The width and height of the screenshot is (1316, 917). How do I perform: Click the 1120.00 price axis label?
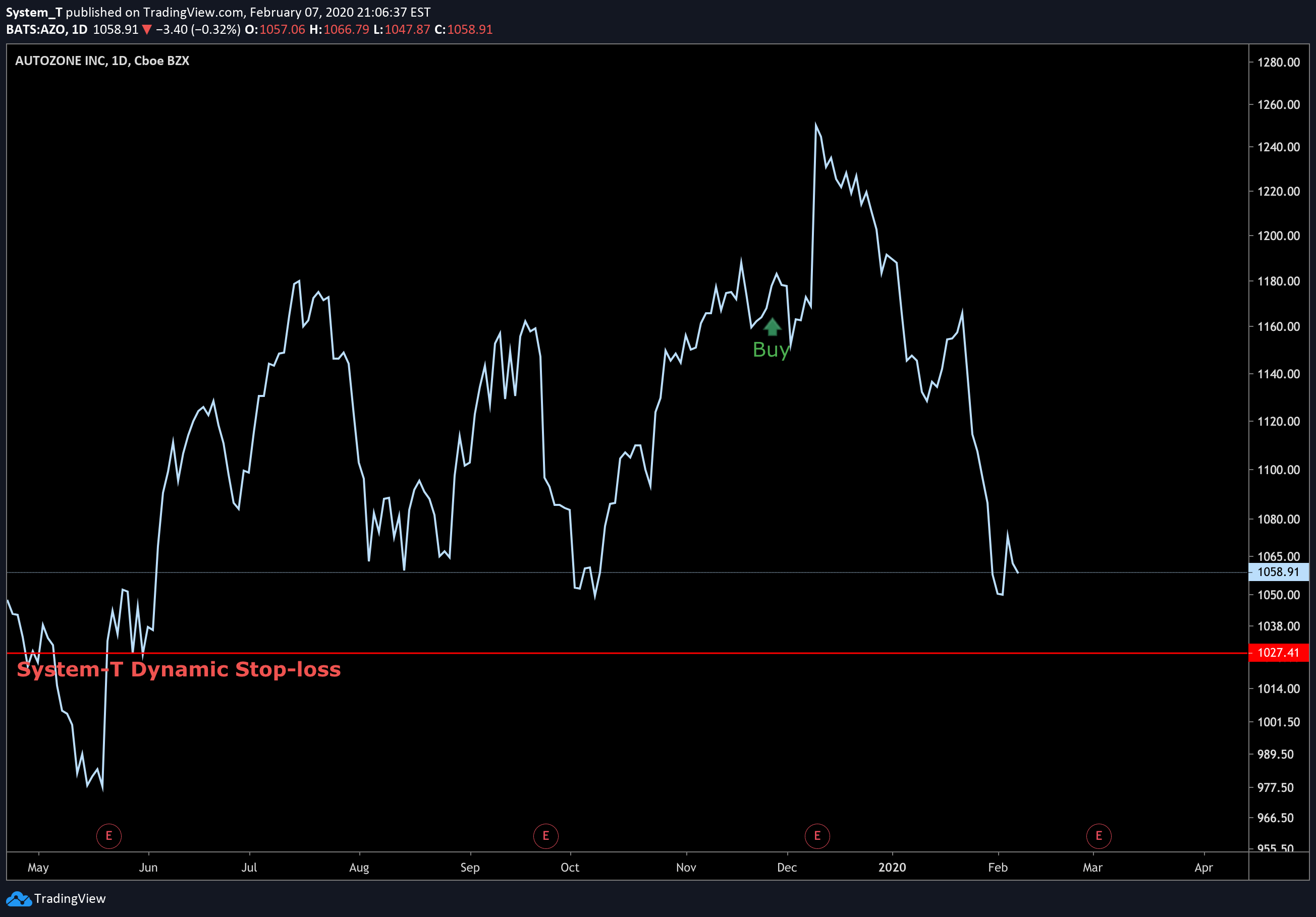click(1279, 422)
